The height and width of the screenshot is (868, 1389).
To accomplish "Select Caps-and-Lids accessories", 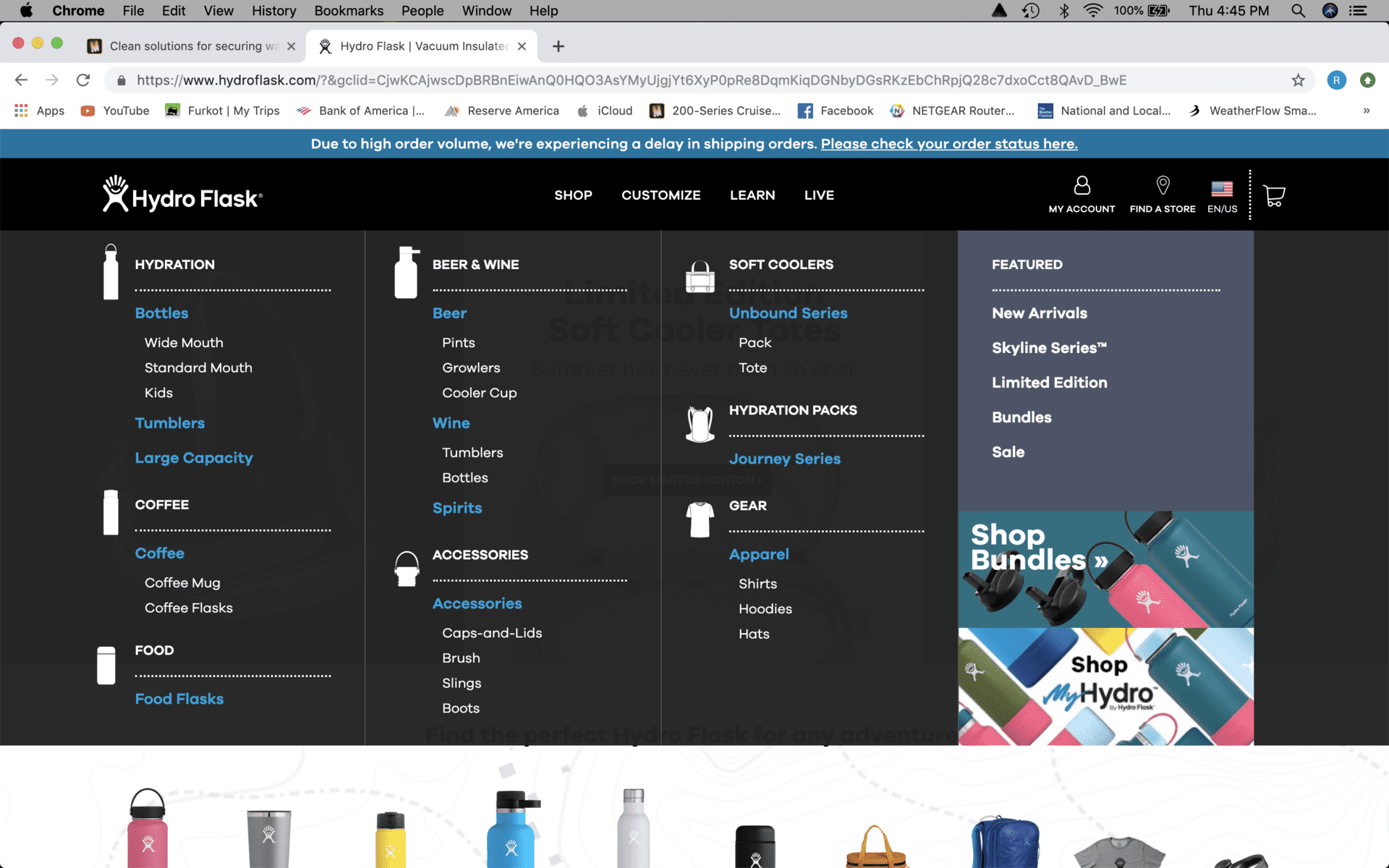I will click(492, 633).
